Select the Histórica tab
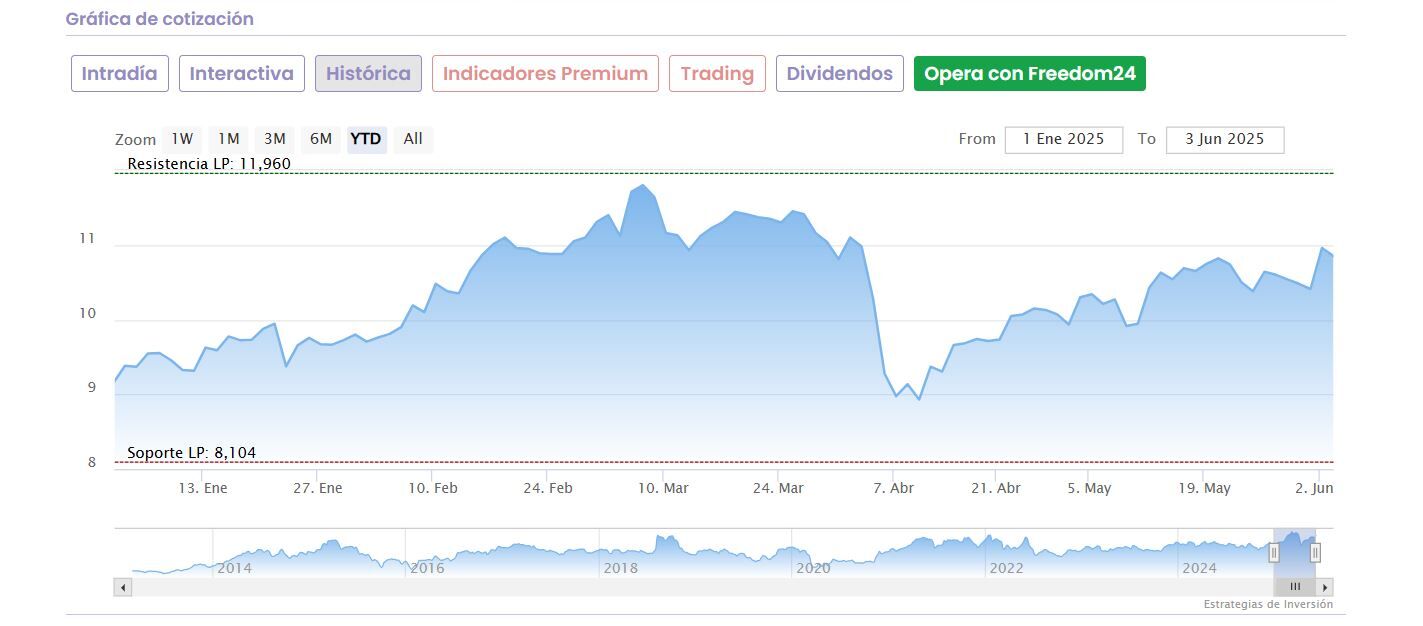The image size is (1423, 626). point(368,74)
